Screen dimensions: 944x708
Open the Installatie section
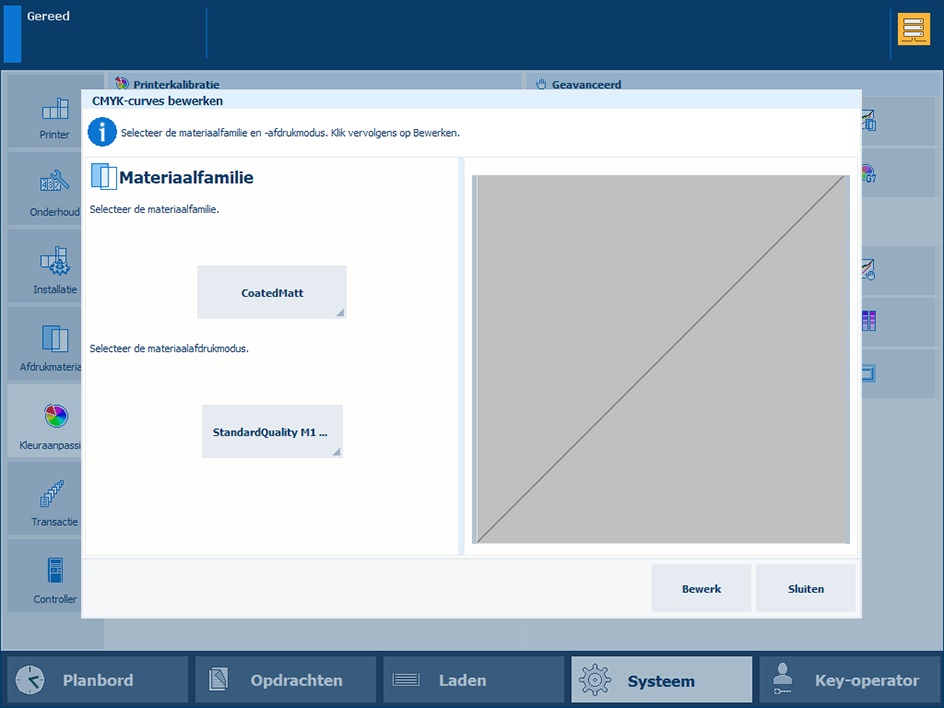(45, 267)
